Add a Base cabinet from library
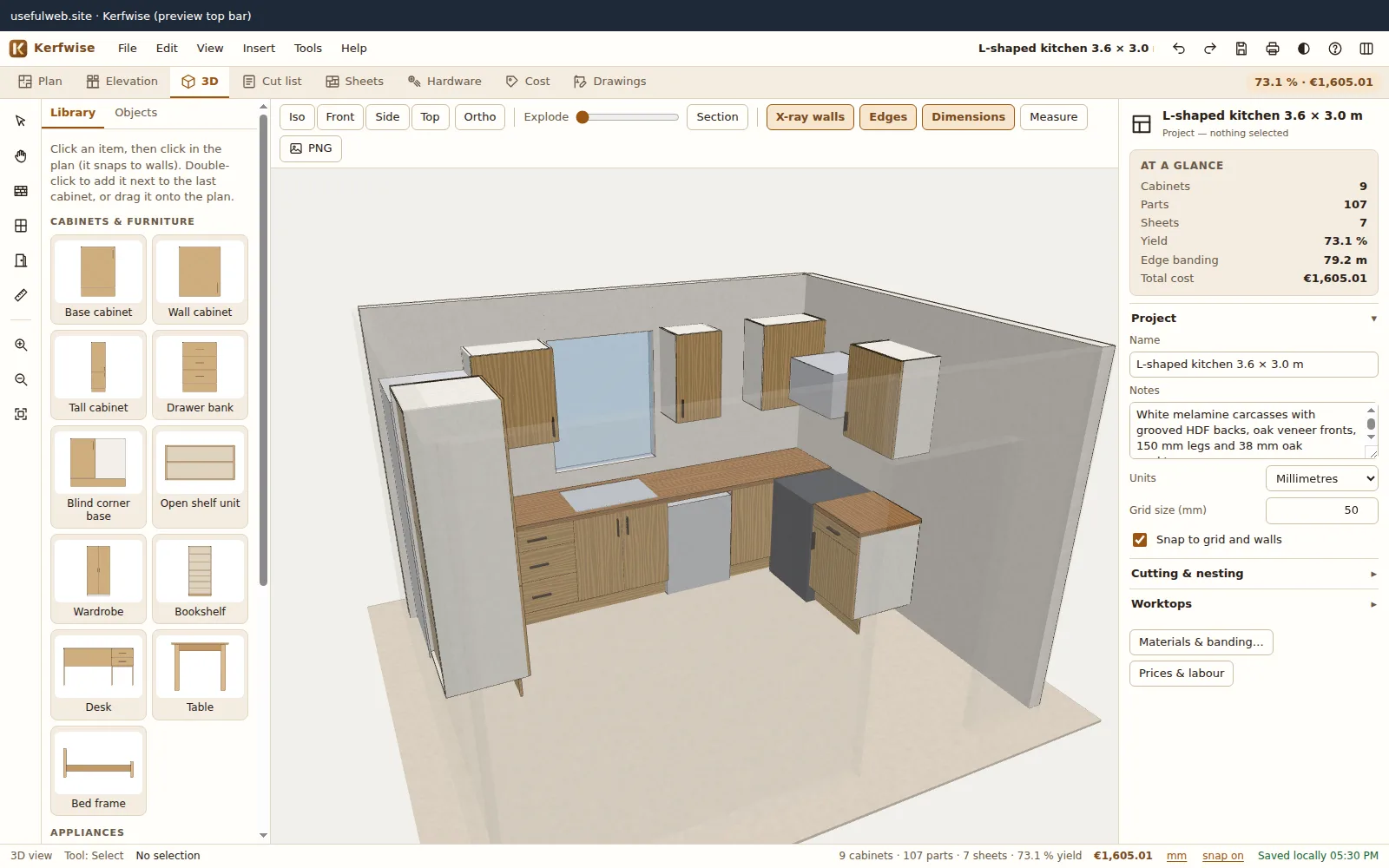The width and height of the screenshot is (1389, 868). click(x=98, y=279)
